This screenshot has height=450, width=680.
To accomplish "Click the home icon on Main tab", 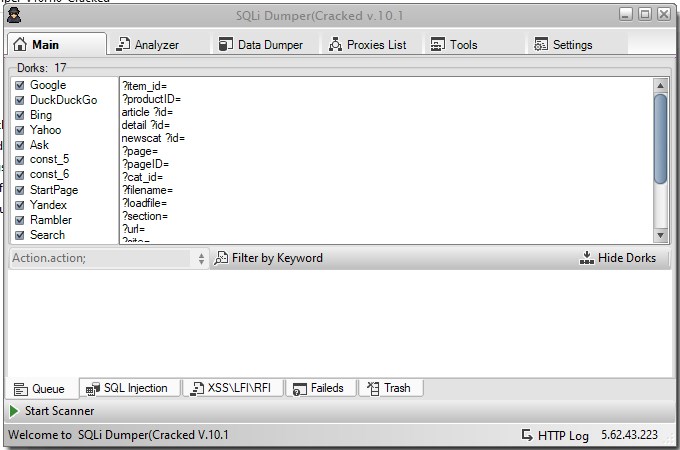I will (20, 44).
